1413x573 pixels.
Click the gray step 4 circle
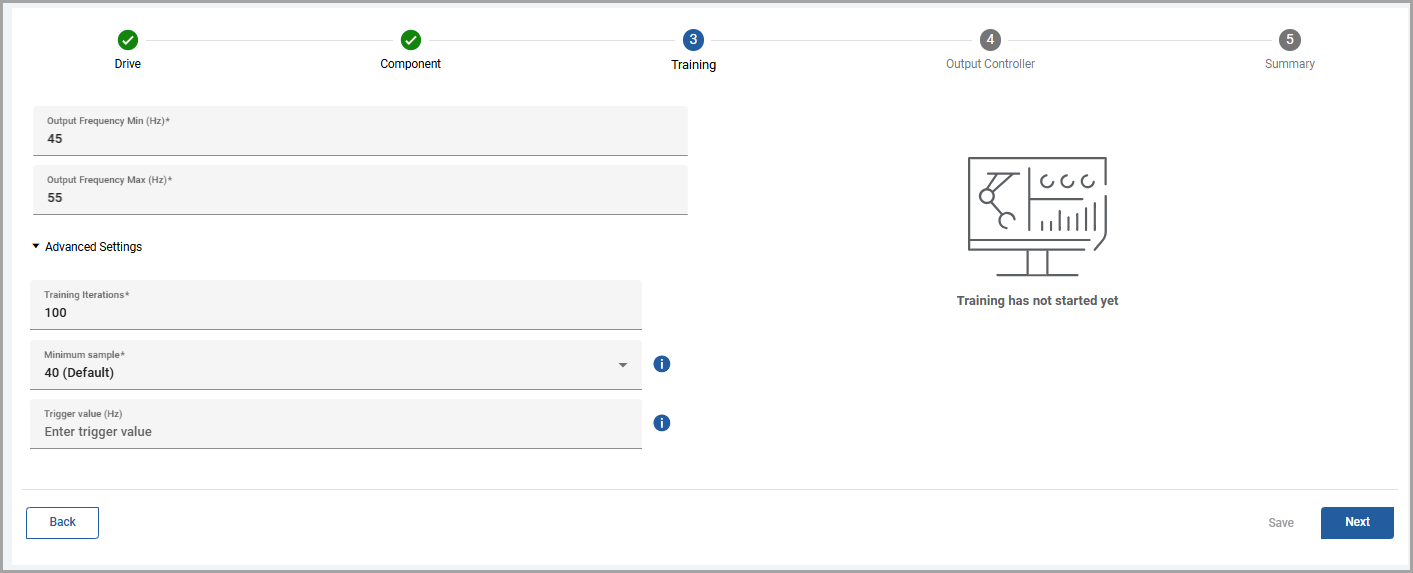[x=990, y=40]
